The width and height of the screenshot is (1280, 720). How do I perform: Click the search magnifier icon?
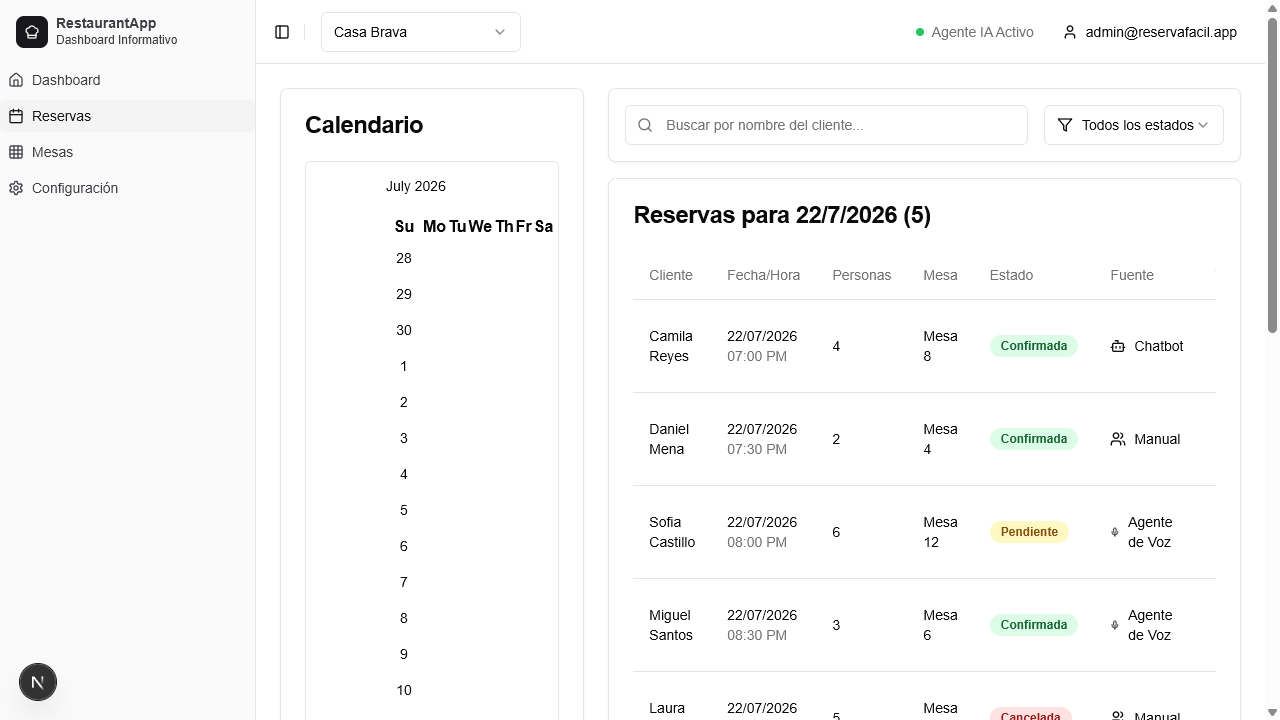(x=645, y=125)
